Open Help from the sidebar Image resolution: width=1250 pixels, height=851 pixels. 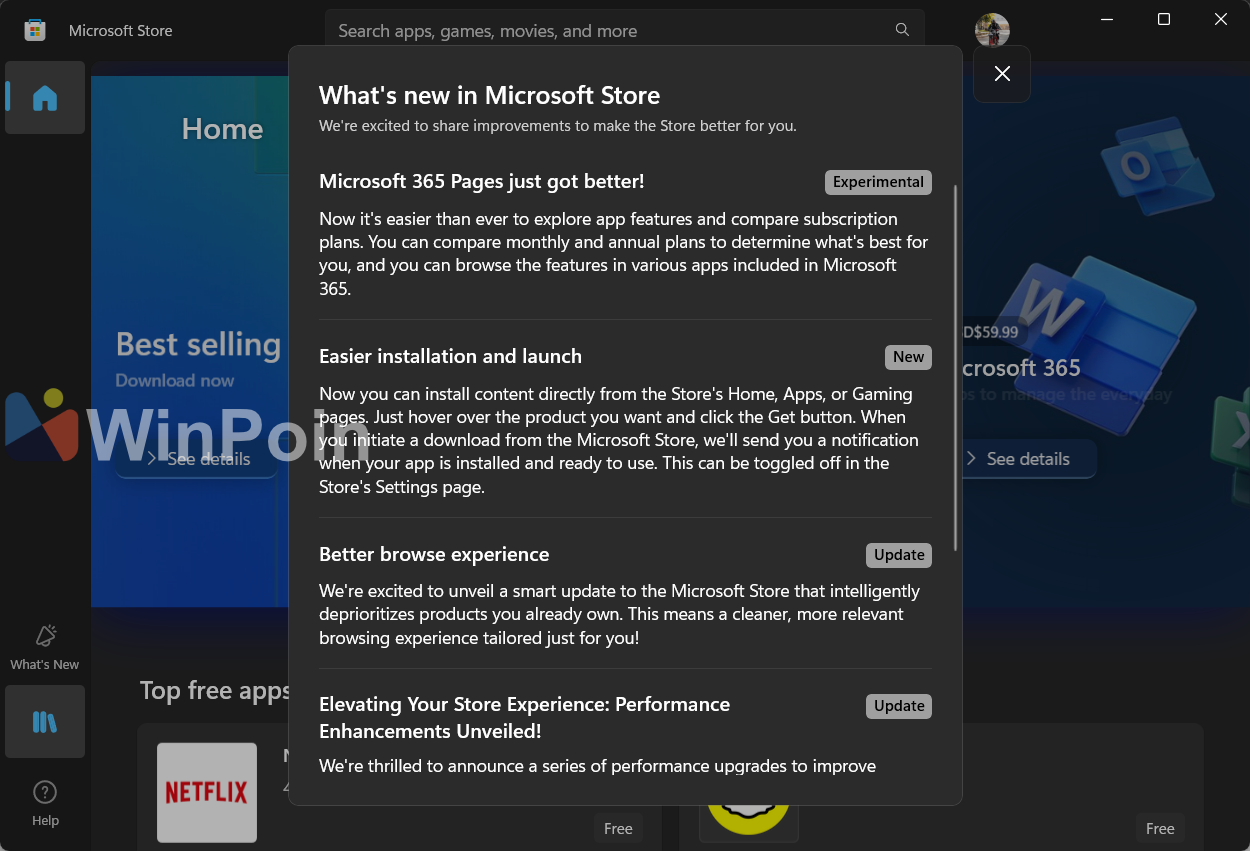(45, 804)
